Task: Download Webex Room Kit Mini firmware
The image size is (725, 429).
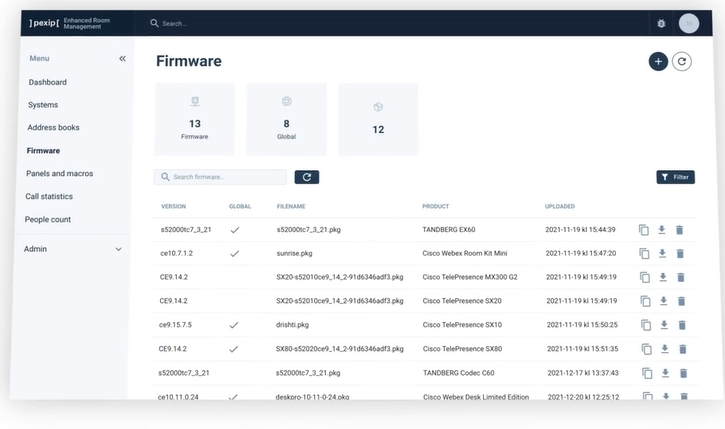Action: [x=662, y=253]
